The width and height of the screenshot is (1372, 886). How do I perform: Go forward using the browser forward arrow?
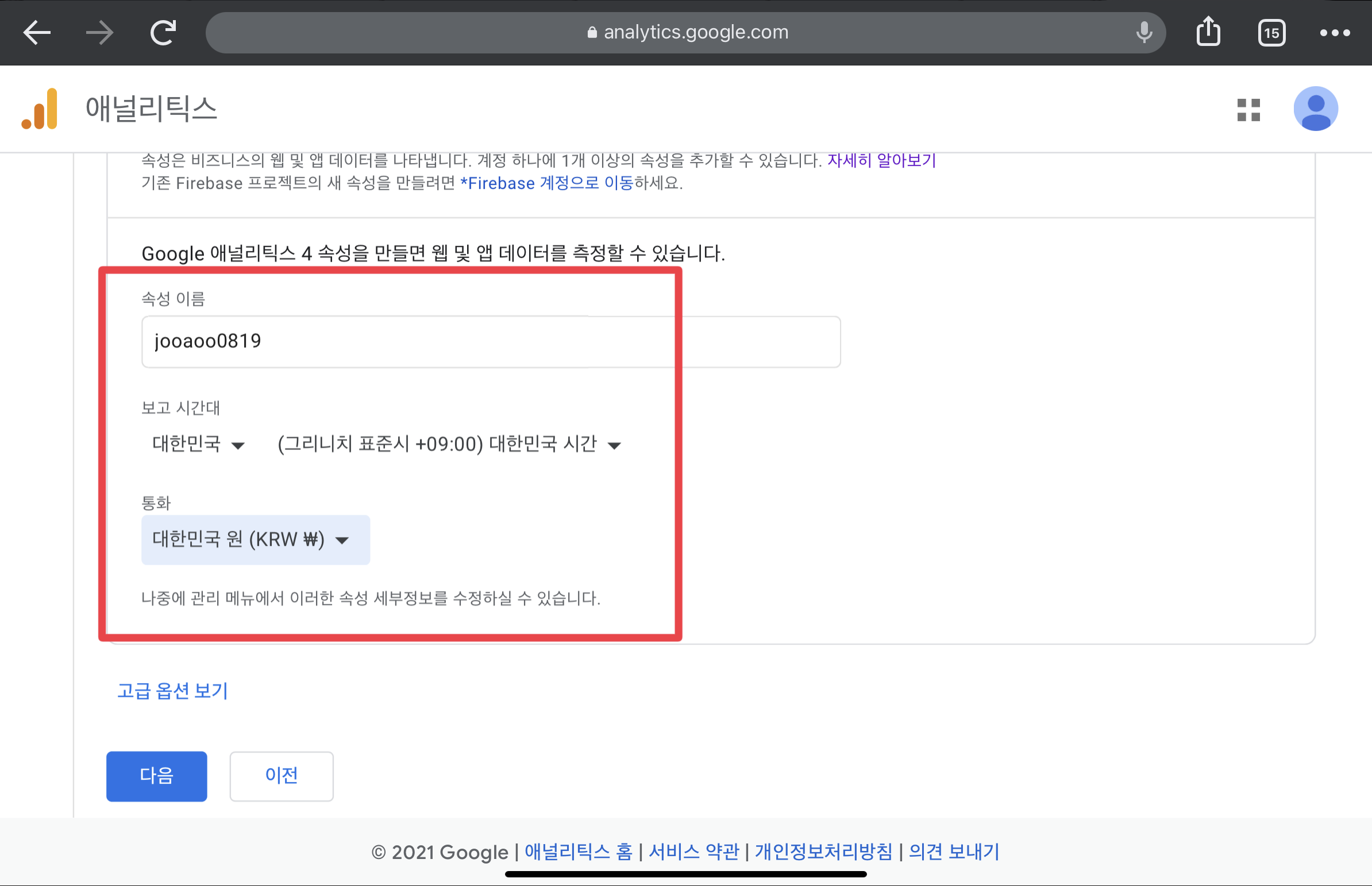(x=99, y=33)
